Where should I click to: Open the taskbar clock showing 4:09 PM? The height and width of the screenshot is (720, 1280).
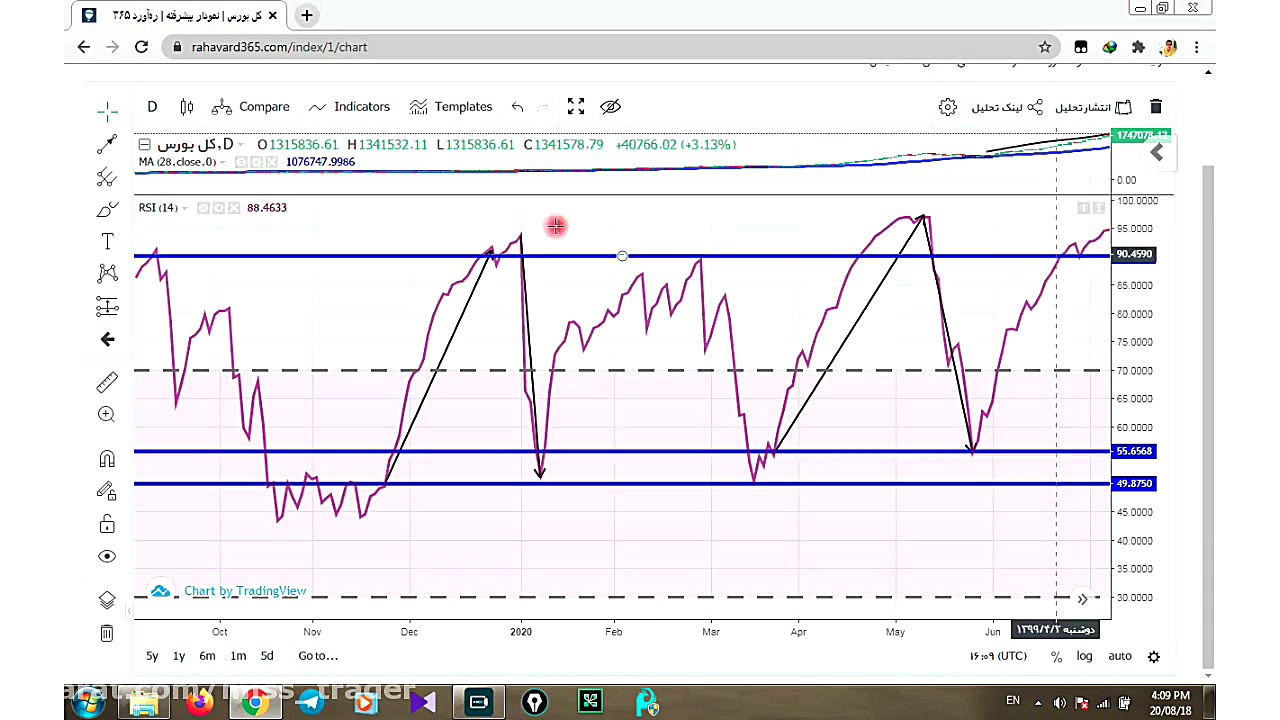pyautogui.click(x=1171, y=702)
